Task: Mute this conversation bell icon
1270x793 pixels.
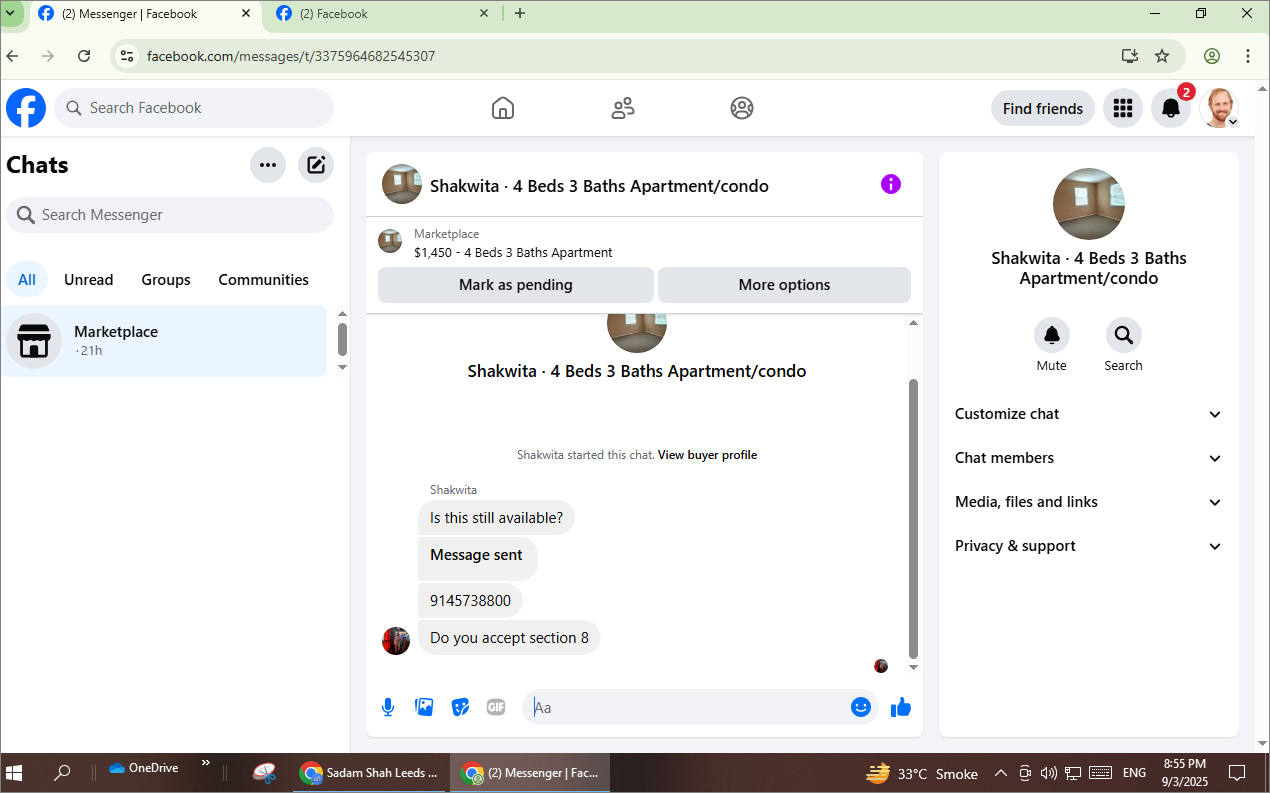Action: click(x=1052, y=335)
